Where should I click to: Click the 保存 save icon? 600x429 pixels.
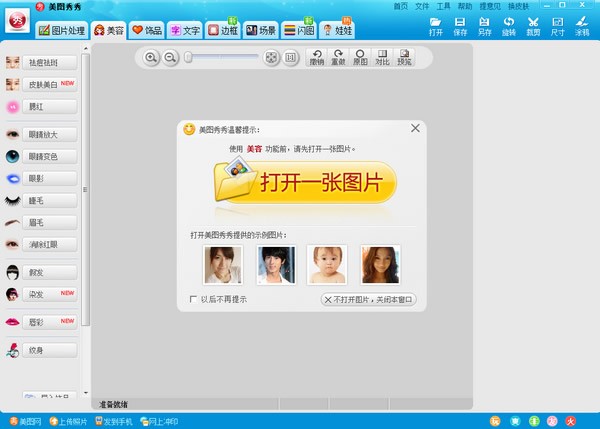click(x=460, y=25)
